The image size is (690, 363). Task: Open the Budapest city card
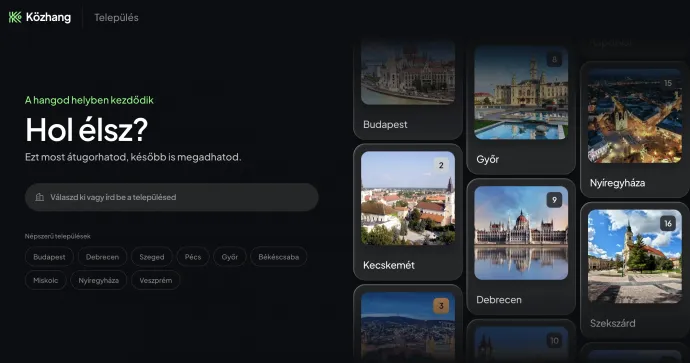[x=408, y=89]
